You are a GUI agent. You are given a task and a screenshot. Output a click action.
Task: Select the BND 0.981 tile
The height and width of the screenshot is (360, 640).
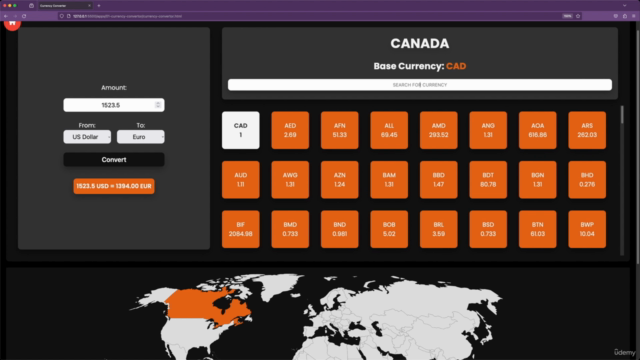click(340, 229)
